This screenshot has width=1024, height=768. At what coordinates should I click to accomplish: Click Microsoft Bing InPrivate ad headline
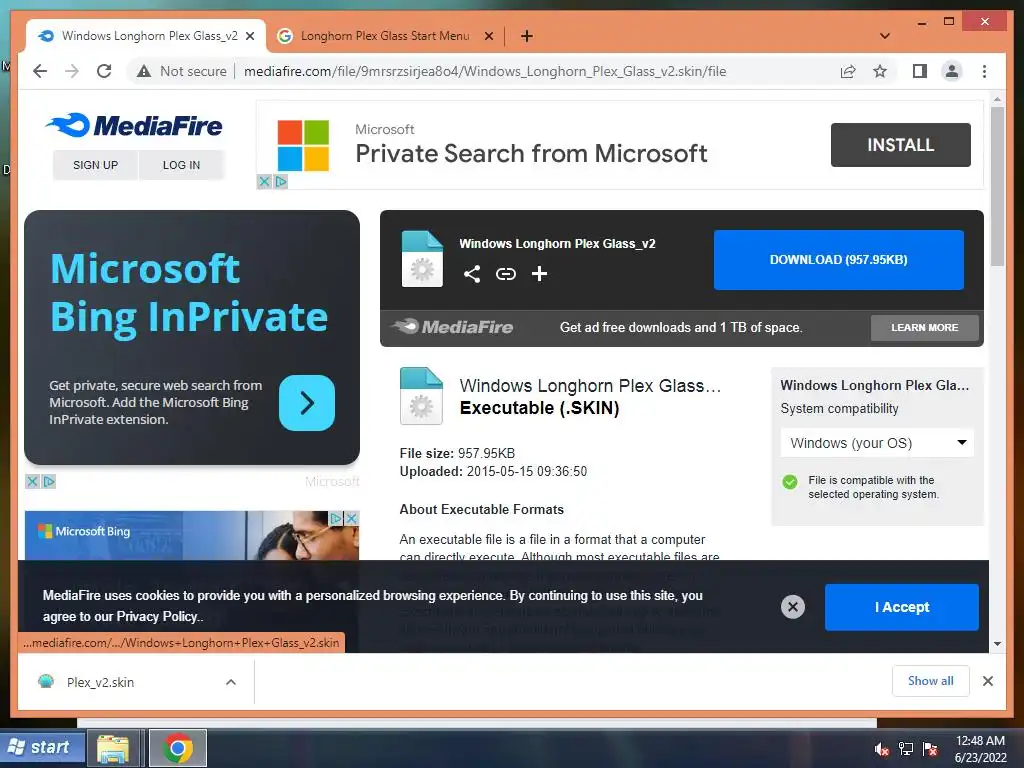pos(189,293)
